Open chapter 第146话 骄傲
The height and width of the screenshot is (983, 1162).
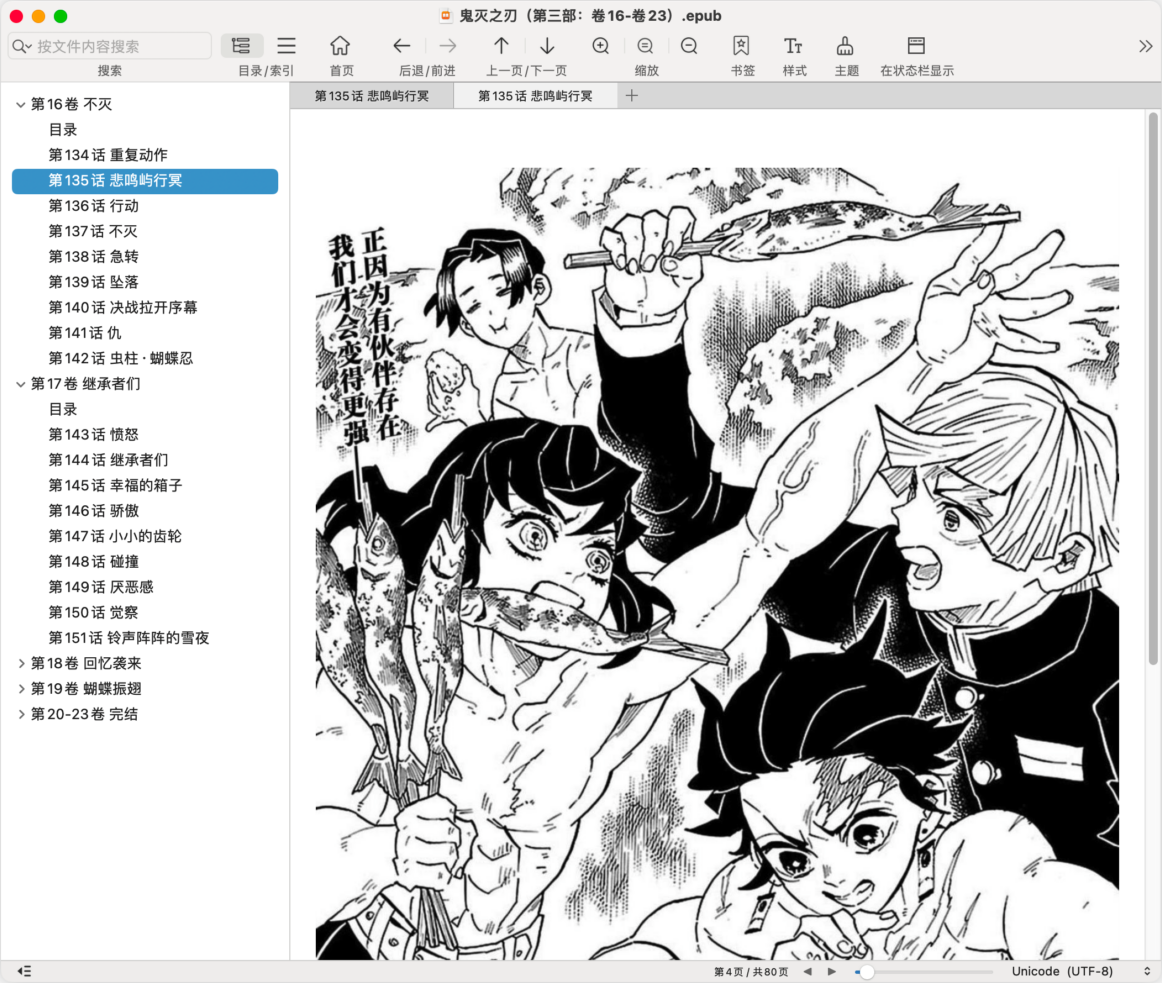point(94,511)
